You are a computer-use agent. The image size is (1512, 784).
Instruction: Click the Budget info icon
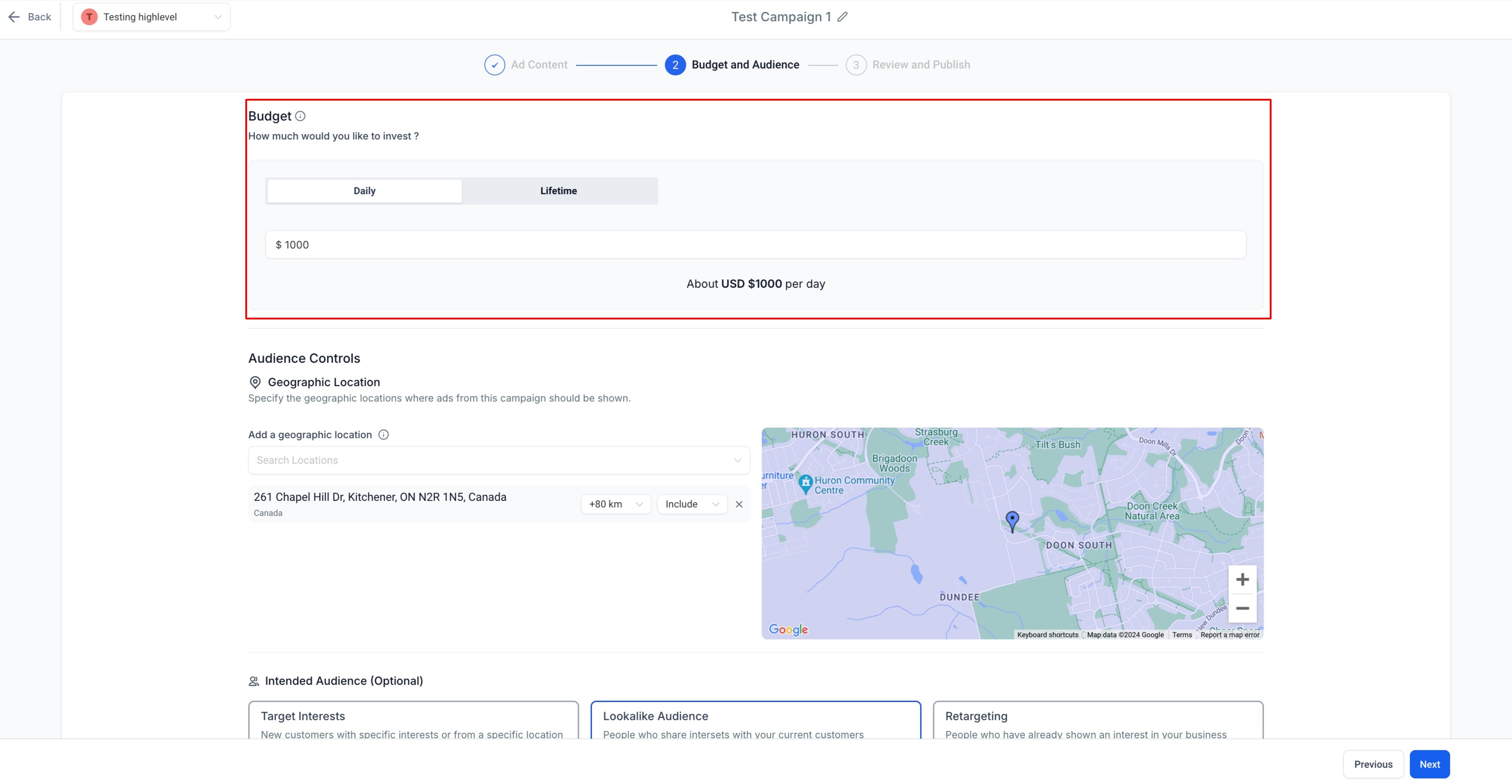click(x=300, y=116)
